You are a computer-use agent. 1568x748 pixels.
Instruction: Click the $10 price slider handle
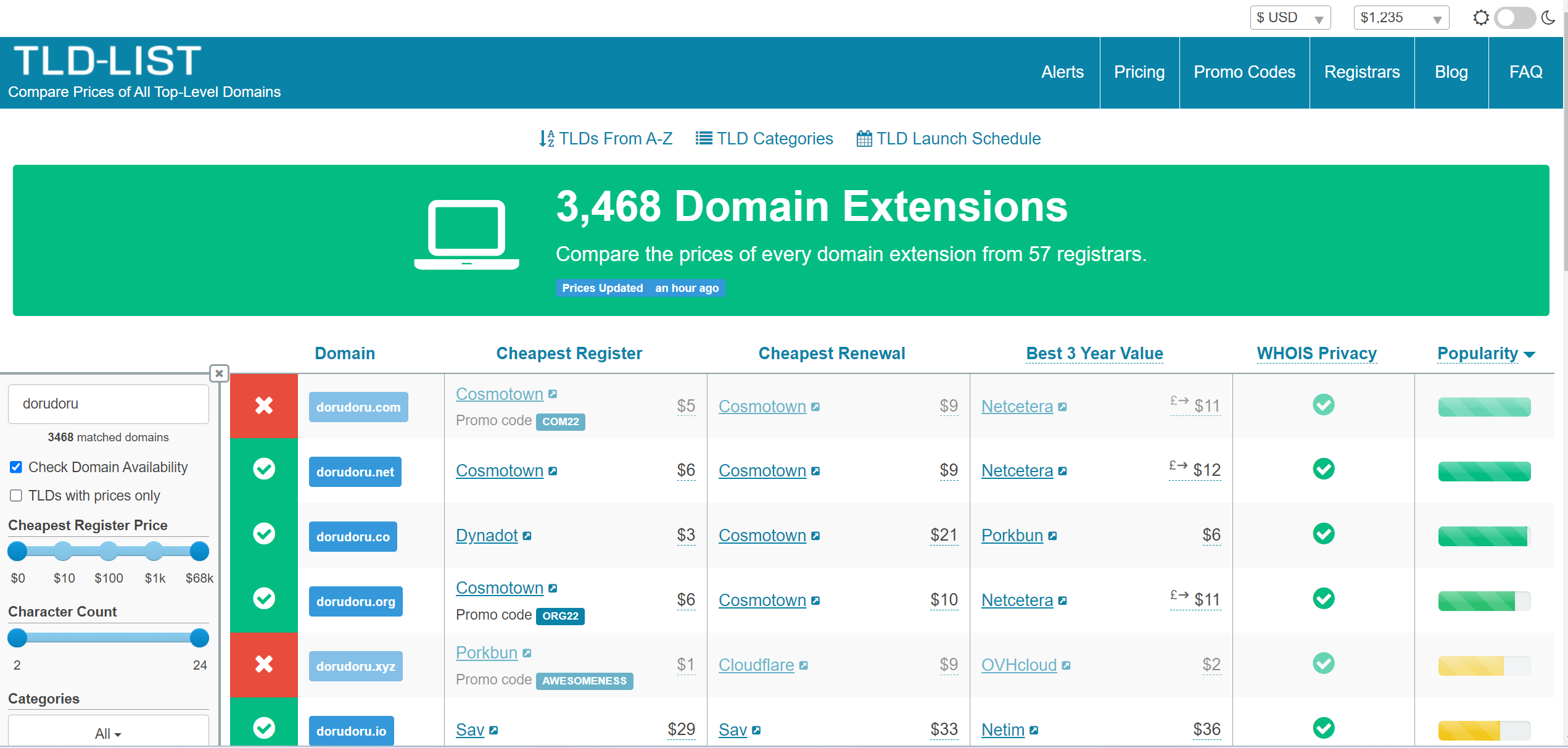(63, 551)
